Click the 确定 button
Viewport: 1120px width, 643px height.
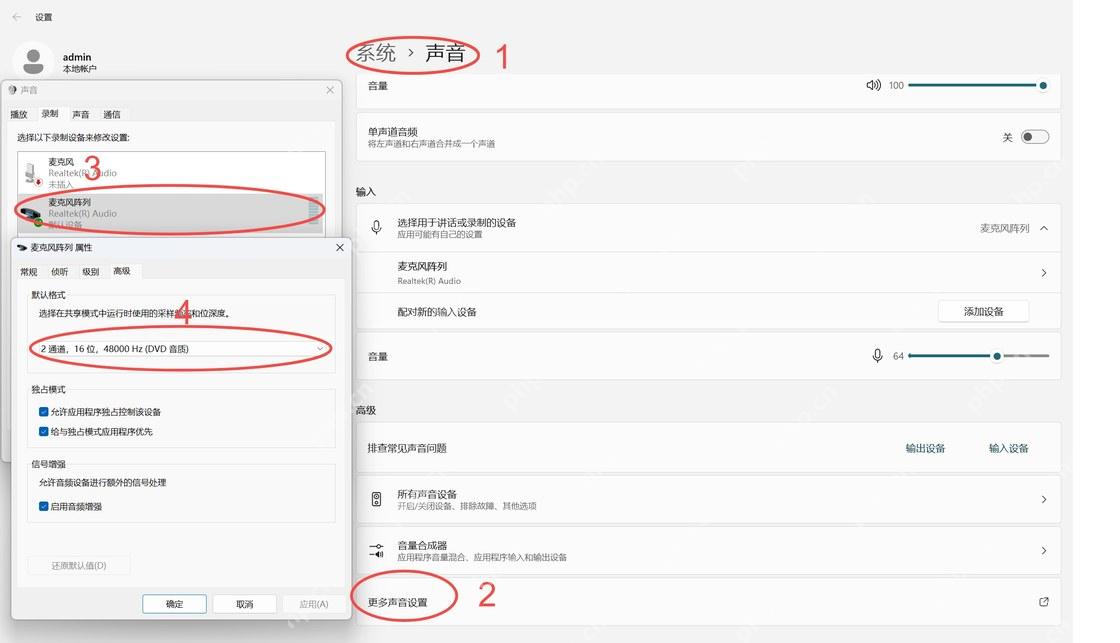click(x=174, y=604)
